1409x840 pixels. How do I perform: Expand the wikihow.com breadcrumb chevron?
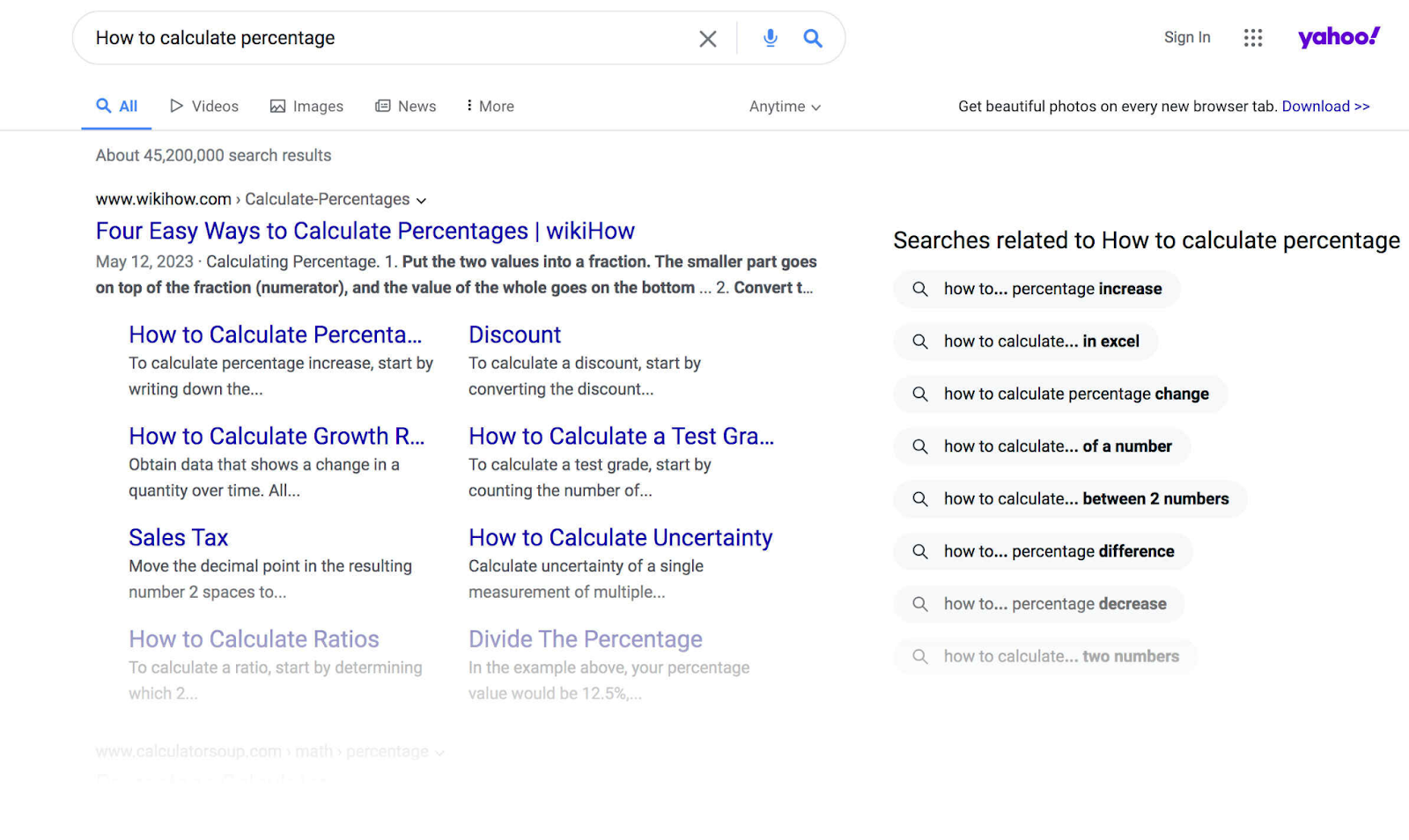pos(422,200)
